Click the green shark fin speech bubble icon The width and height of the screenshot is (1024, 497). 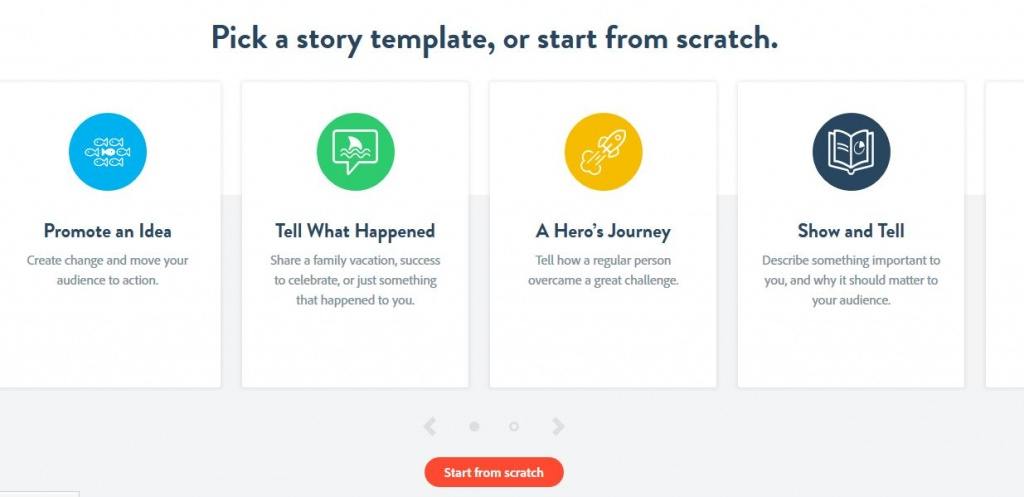355,152
